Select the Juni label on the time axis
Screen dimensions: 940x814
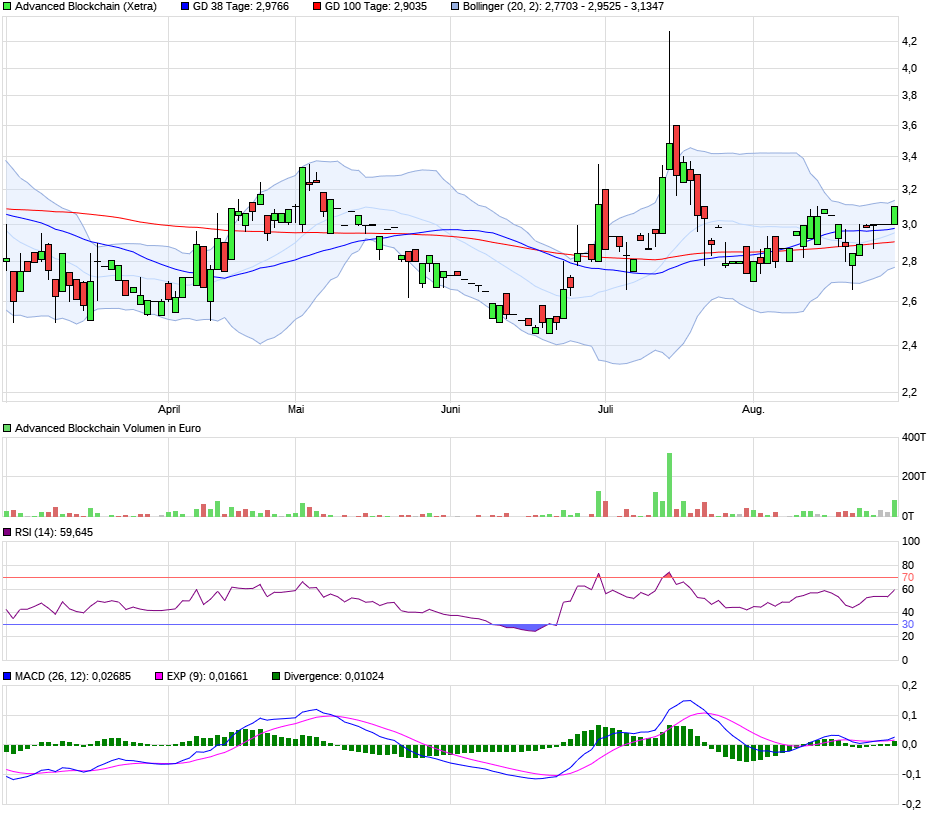(451, 409)
